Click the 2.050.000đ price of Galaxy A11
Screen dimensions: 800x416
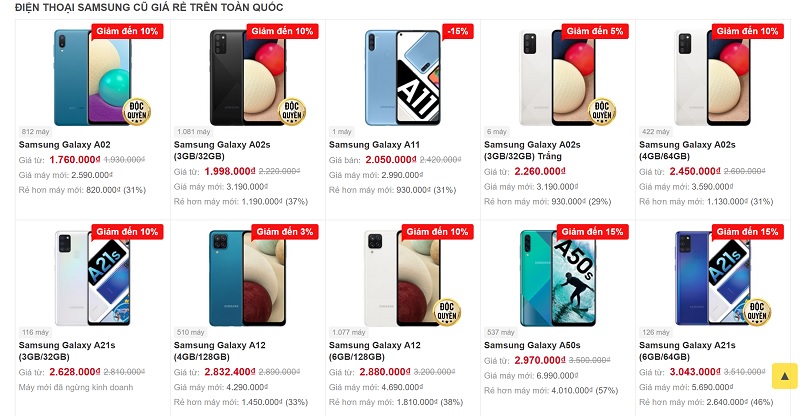tap(390, 160)
